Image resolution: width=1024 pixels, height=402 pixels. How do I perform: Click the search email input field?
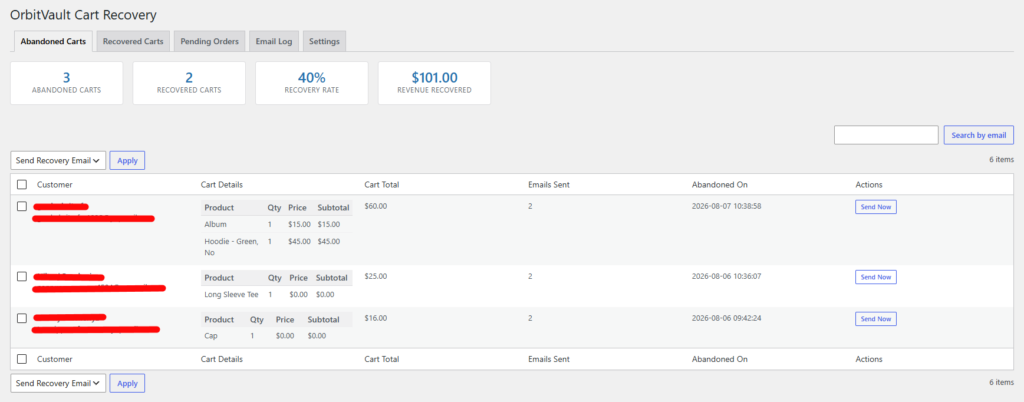886,135
